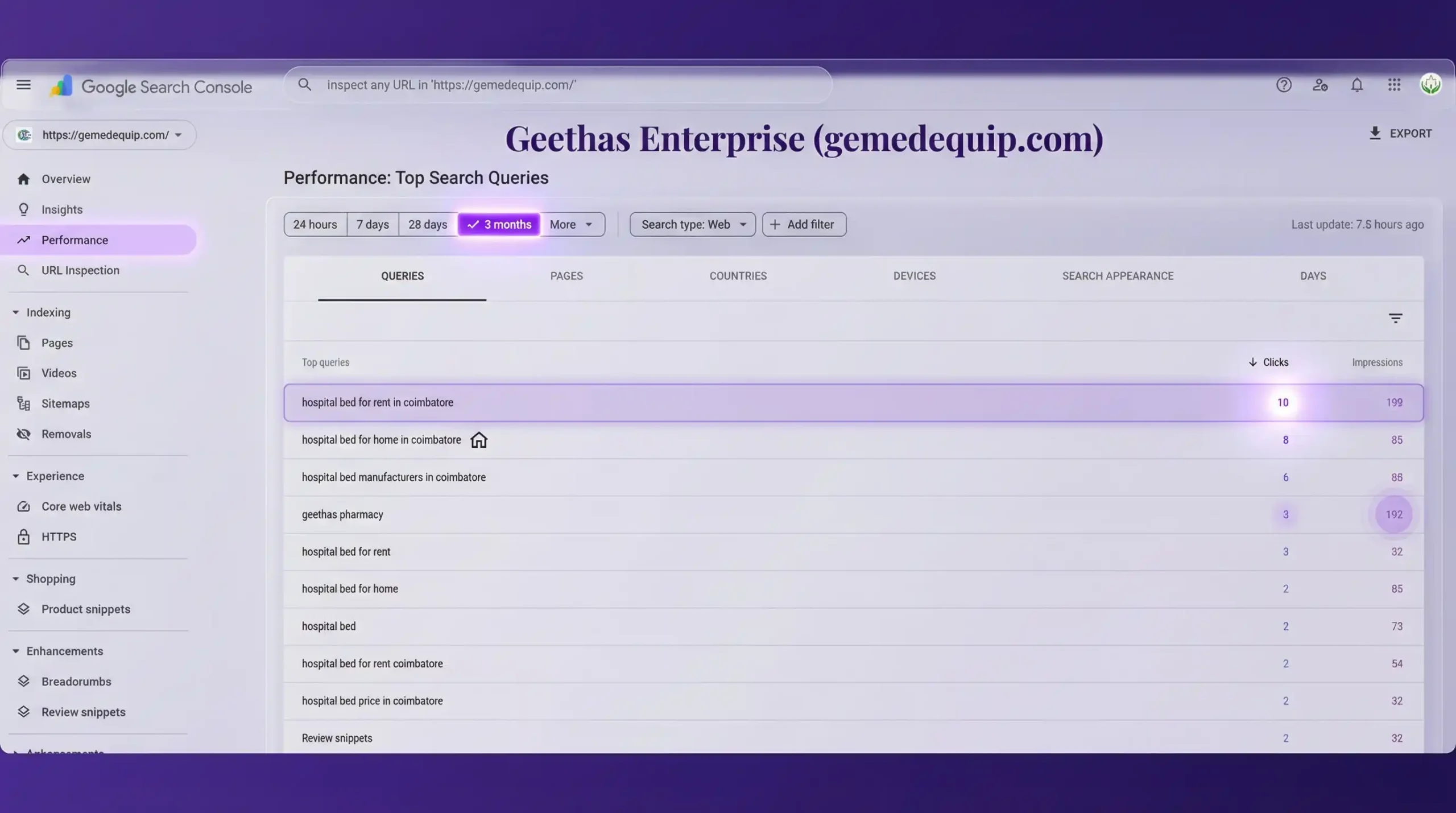This screenshot has height=813, width=1456.
Task: Click the HTTPS lock icon in sidebar
Action: coord(23,536)
